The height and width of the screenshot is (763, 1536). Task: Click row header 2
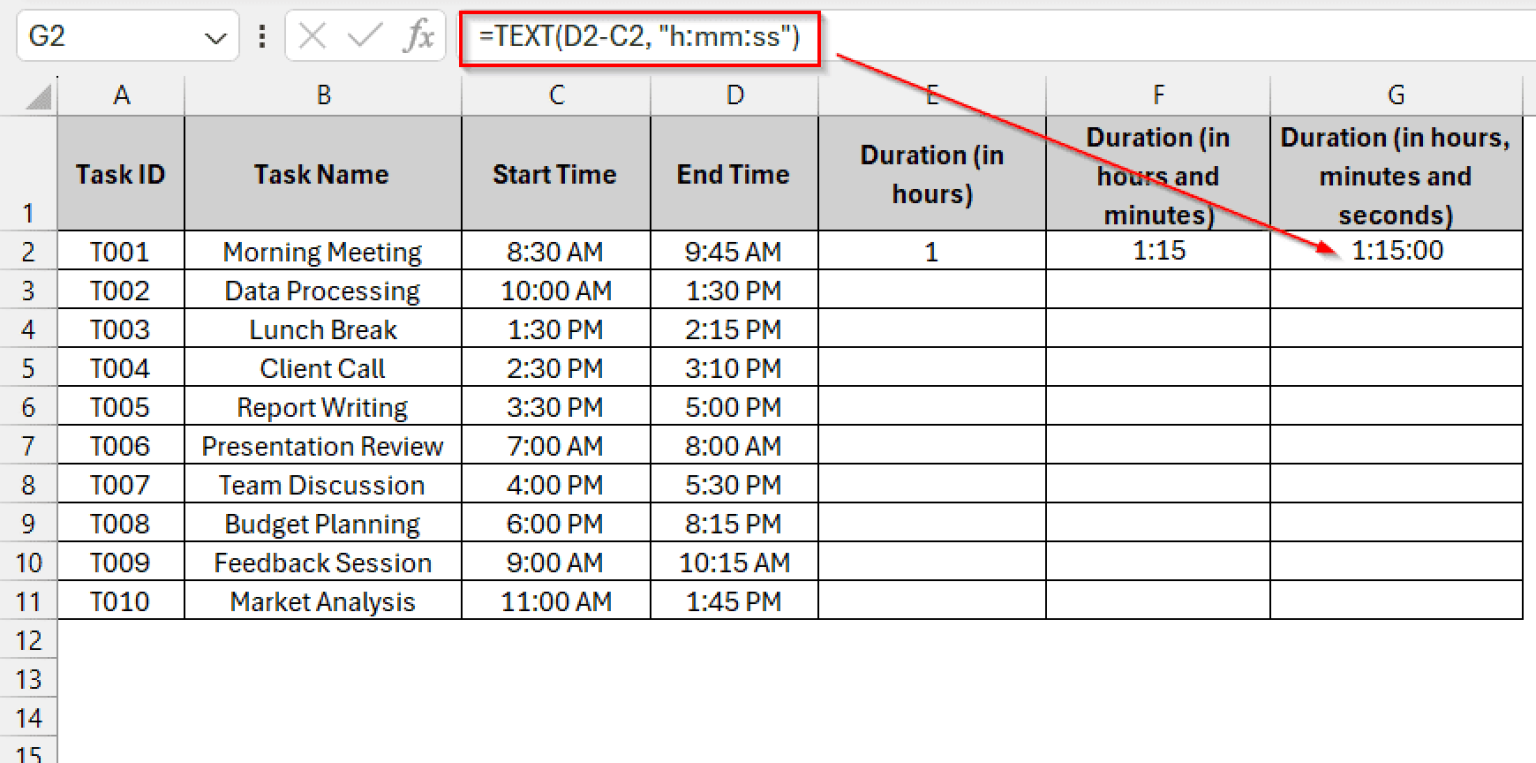(29, 251)
